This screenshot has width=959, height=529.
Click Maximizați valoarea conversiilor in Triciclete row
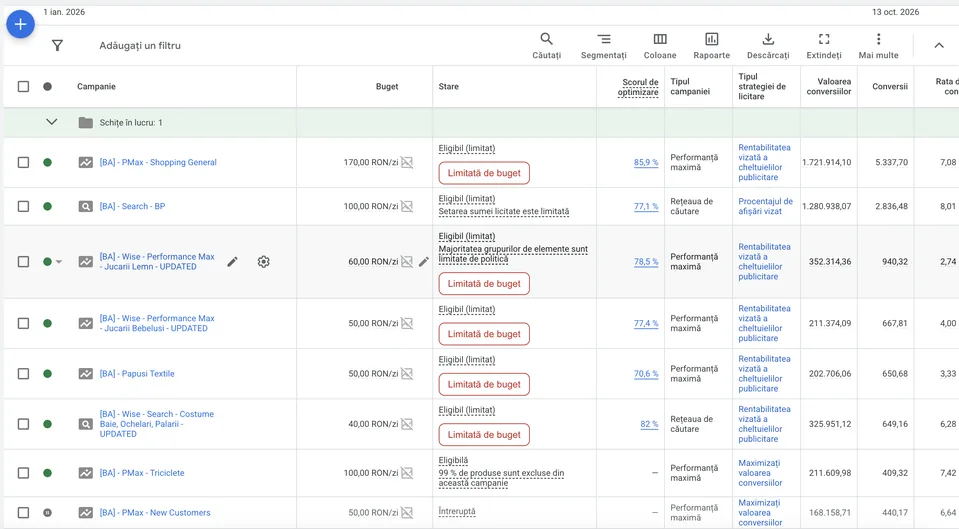click(760, 473)
